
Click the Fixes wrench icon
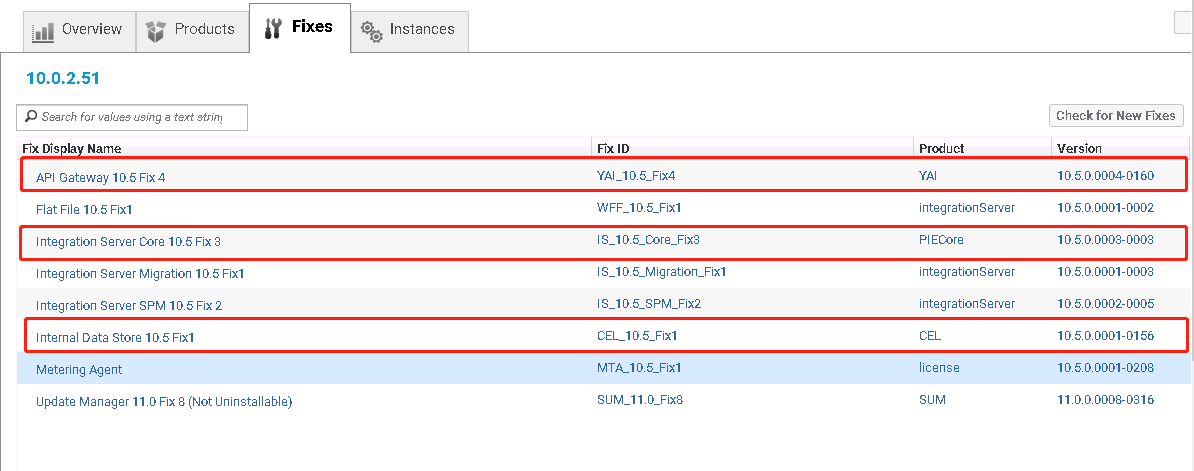[x=273, y=28]
